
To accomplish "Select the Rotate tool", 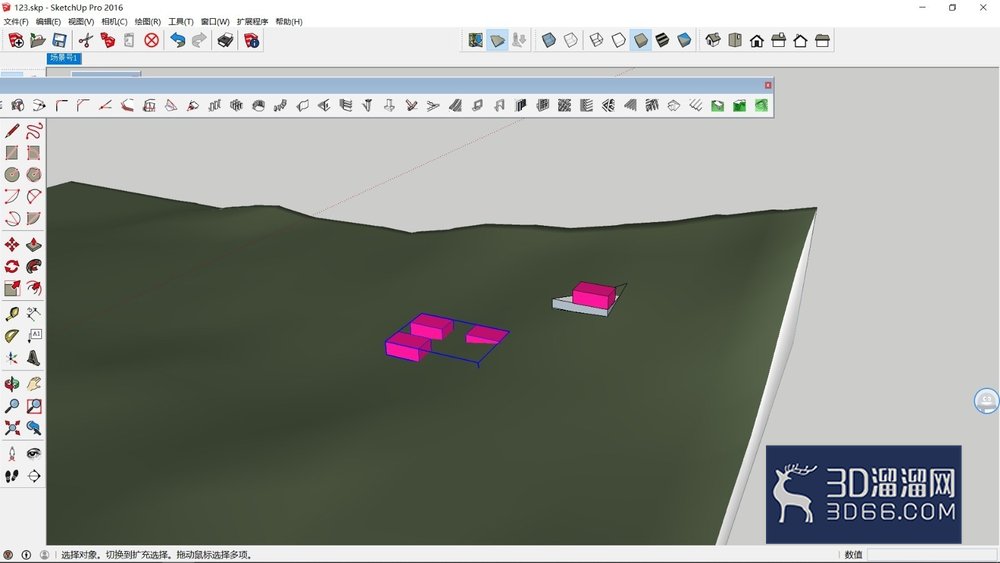I will [12, 267].
